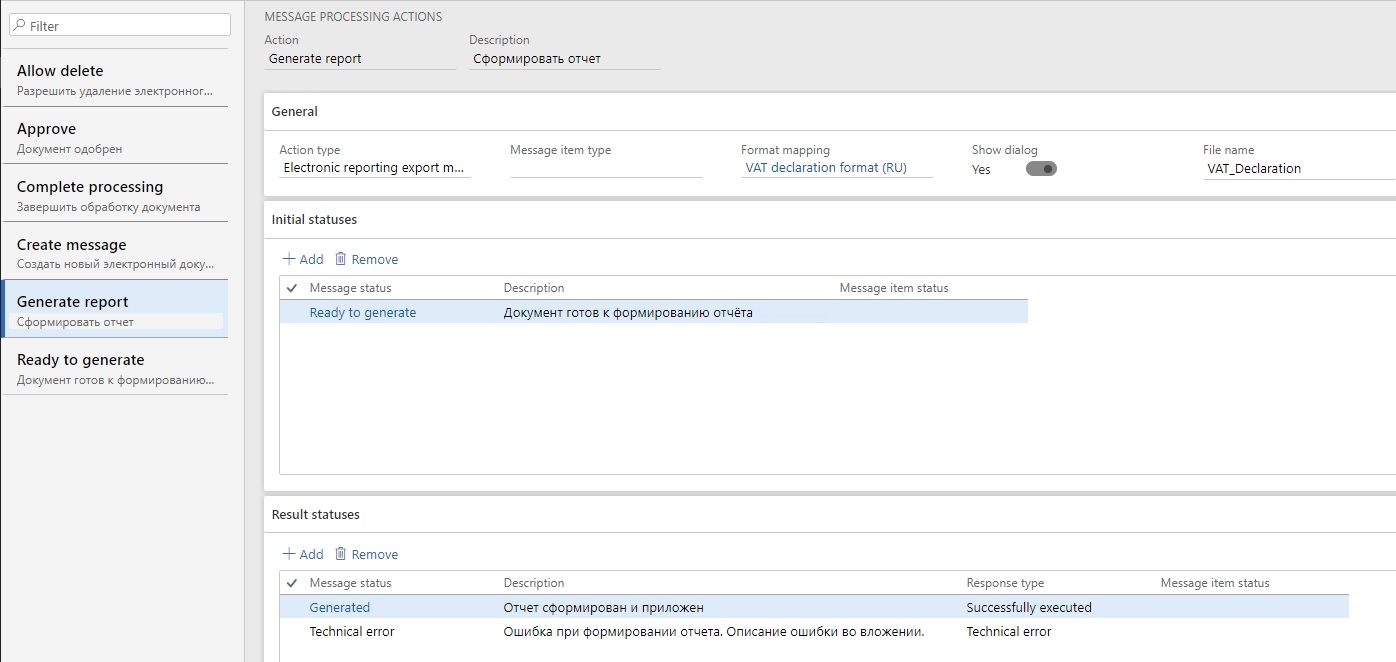Screen dimensions: 1396x662
Task: Select the magnifier icon in the Filter box
Action: click(x=21, y=24)
